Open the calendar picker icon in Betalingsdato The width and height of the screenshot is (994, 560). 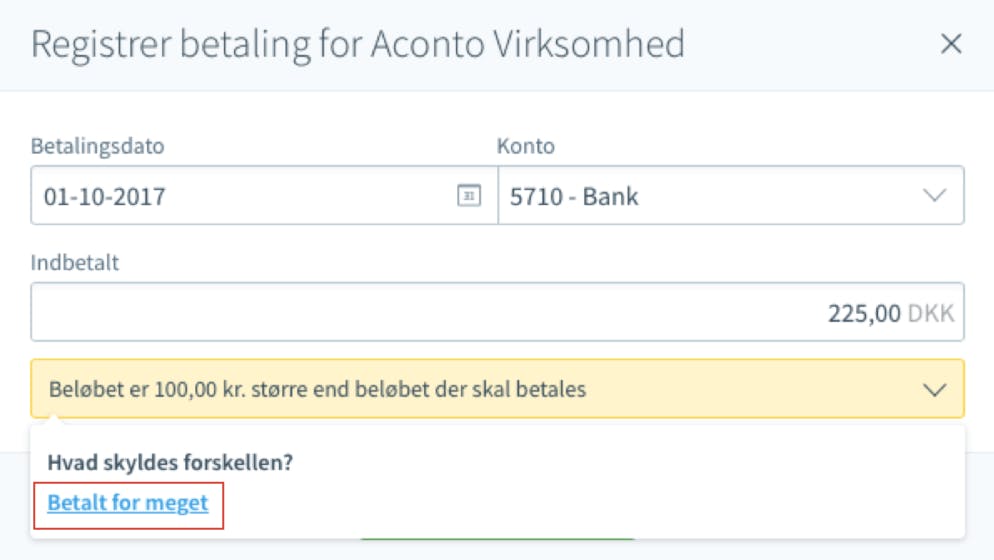(x=468, y=195)
